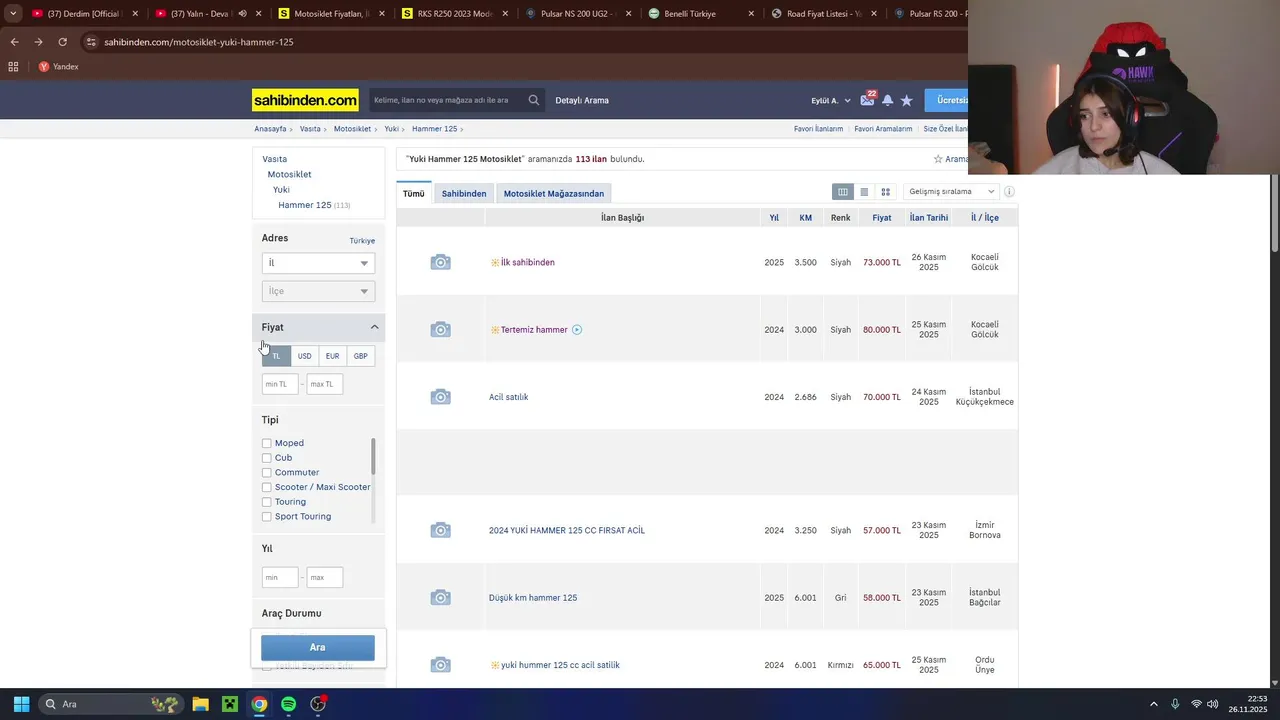Switch to table list view icon
The image size is (1280, 720).
coord(843,192)
